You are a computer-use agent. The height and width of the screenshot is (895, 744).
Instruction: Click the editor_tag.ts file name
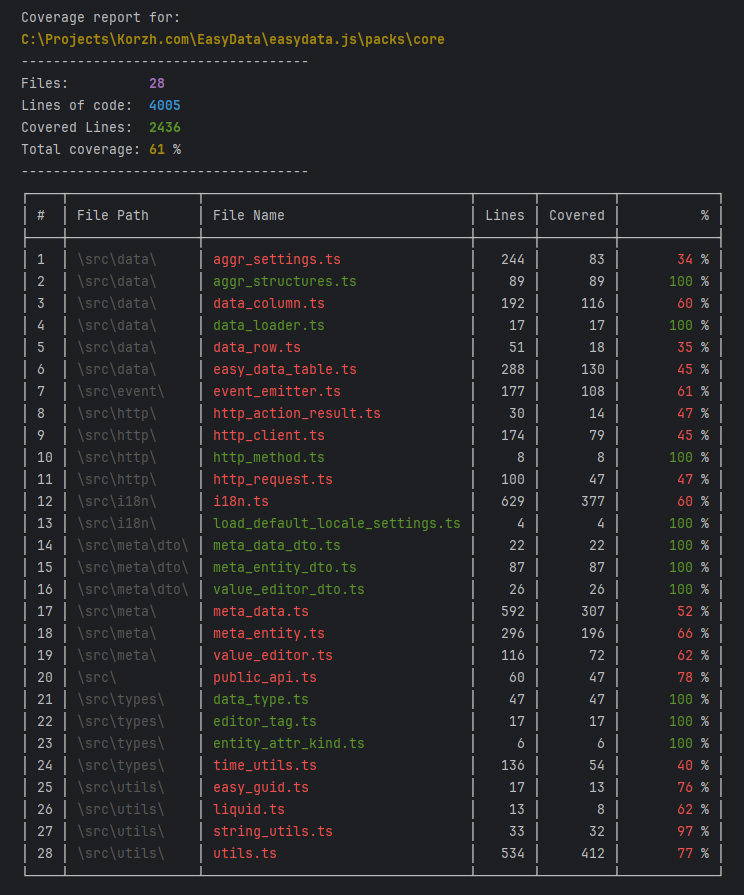pos(265,721)
